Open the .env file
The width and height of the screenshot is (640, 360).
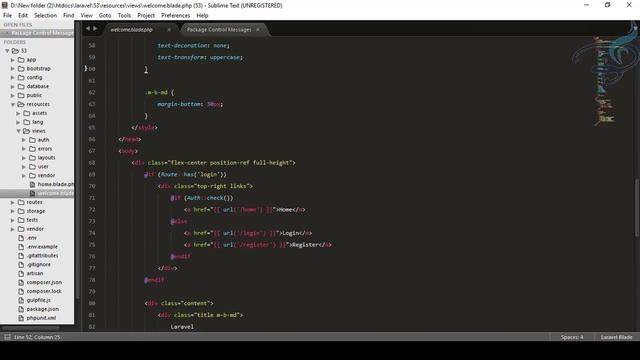[32, 238]
